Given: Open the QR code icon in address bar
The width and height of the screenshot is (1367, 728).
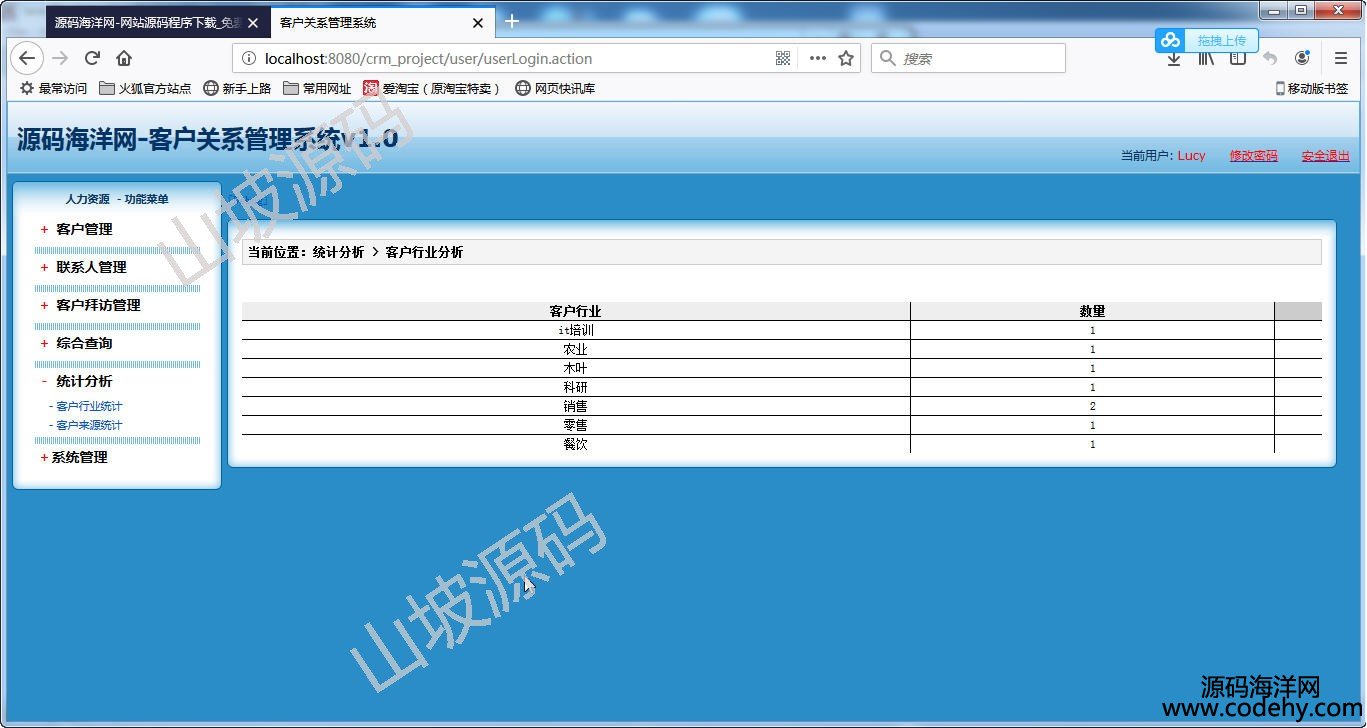Looking at the screenshot, I should 783,59.
